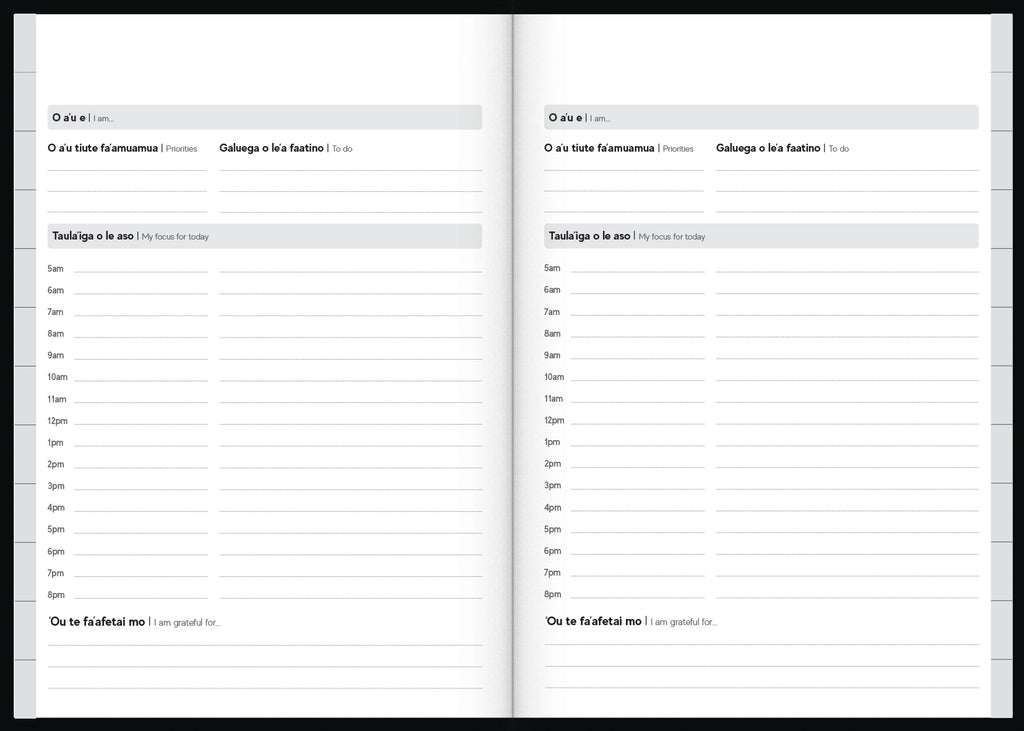Click the left page 'Taula'iga o le aso' bar
The image size is (1024, 731).
264,236
